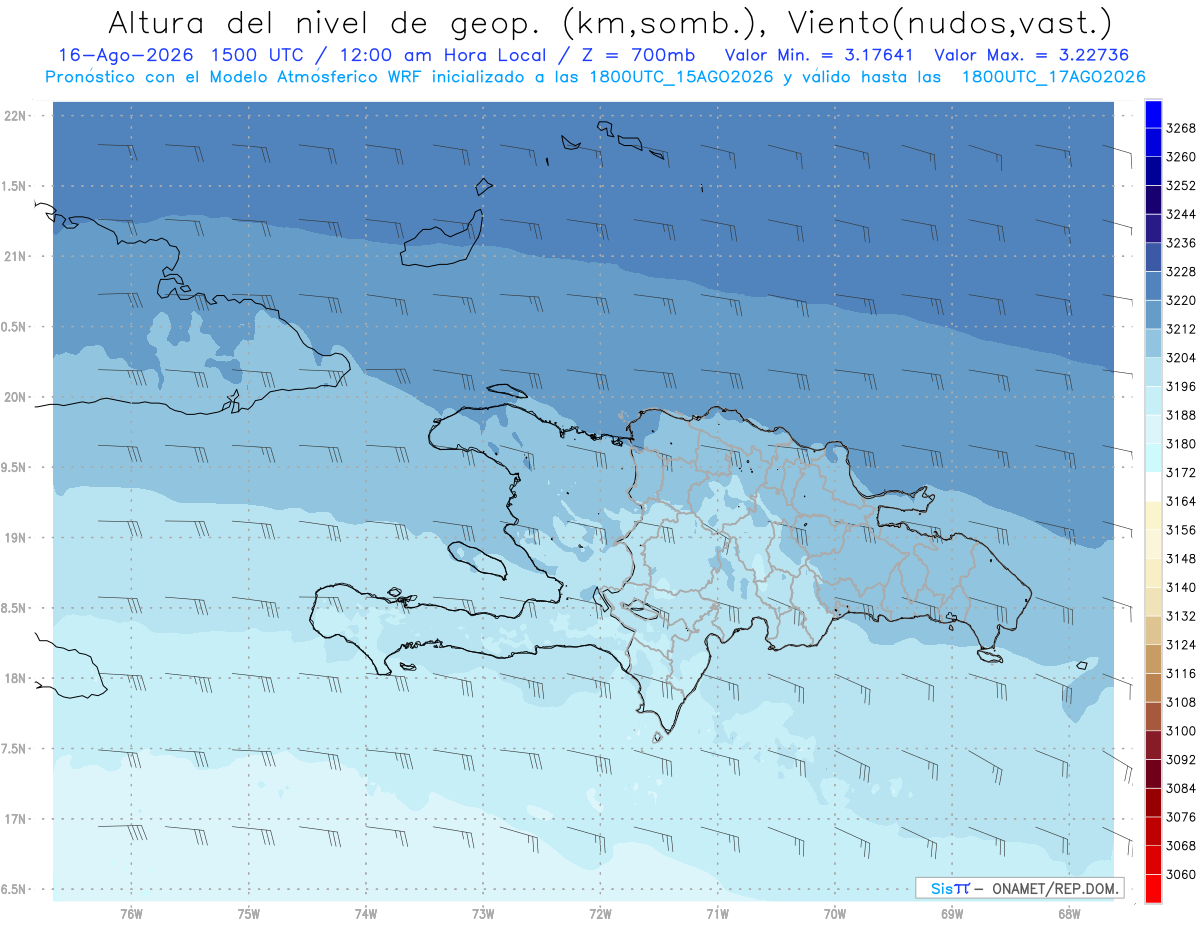
Task: Click the map title 'Altura del nivel de geop.'
Action: point(327,21)
